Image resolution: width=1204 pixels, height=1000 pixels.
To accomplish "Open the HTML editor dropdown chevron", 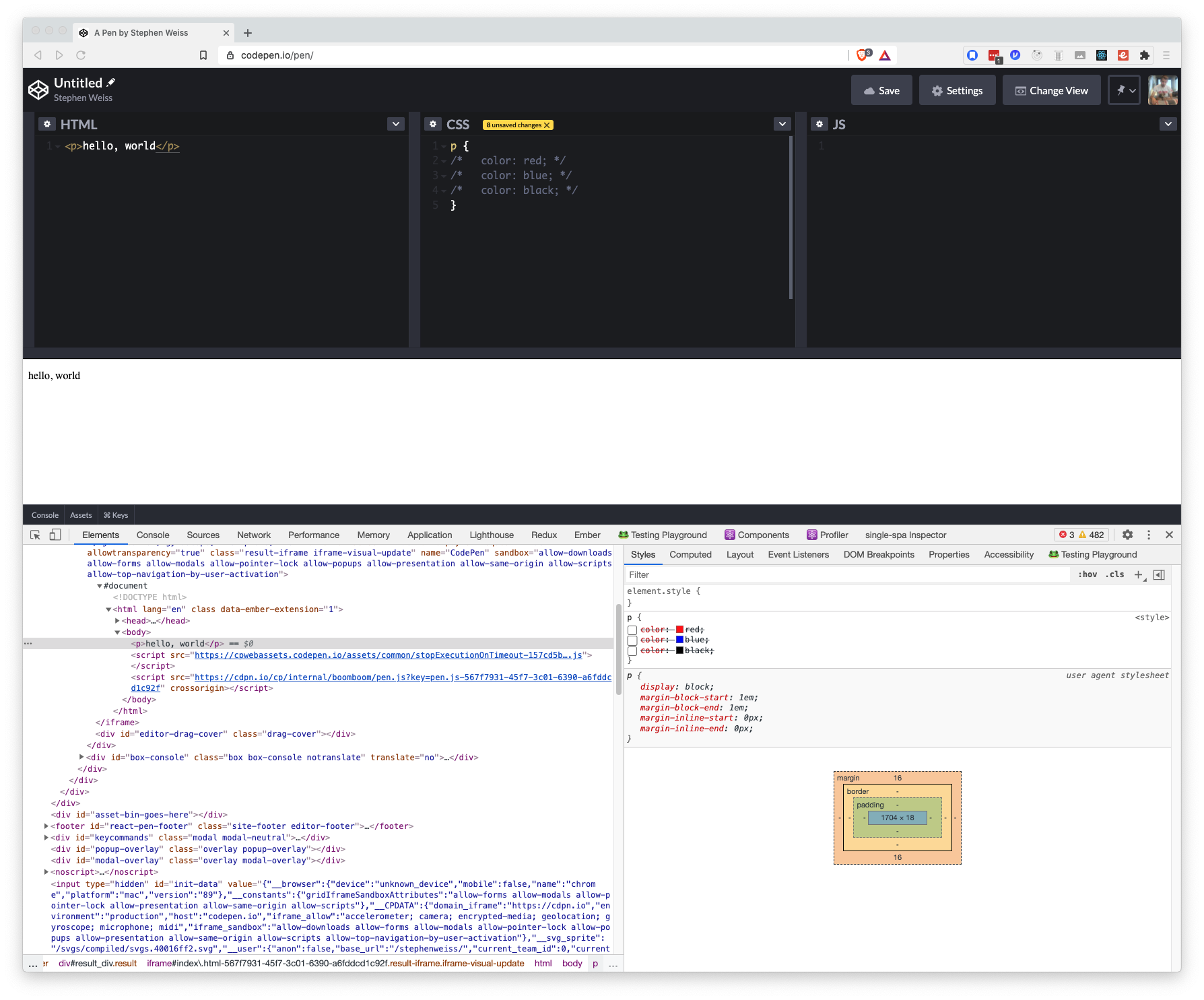I will [x=396, y=124].
